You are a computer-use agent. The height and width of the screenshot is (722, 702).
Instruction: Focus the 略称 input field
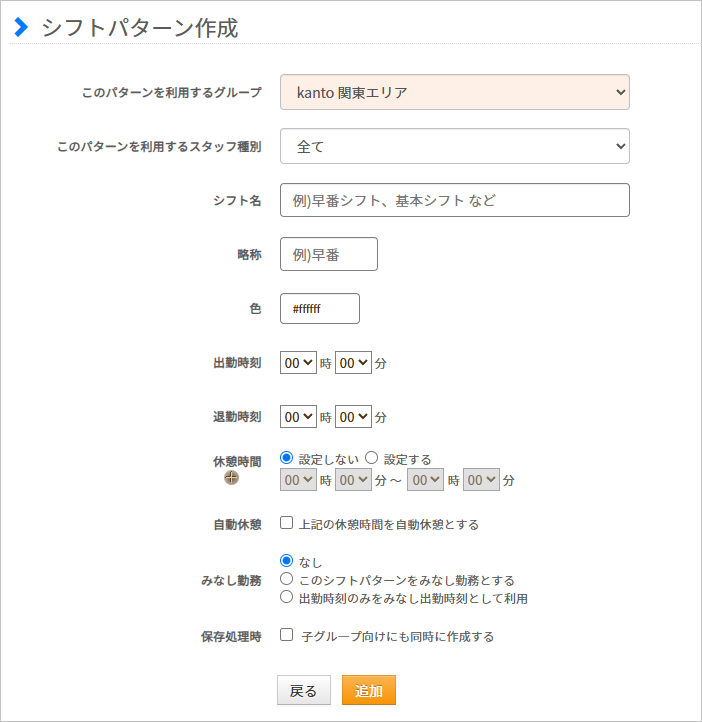click(328, 254)
